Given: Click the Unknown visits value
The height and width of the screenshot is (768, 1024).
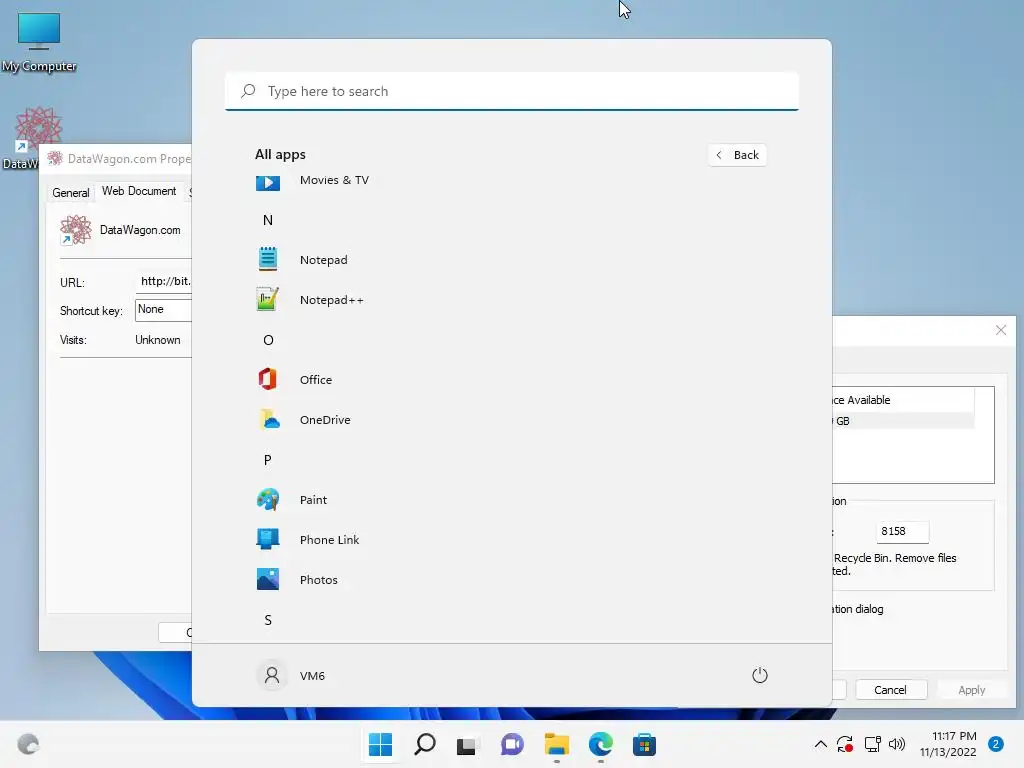Looking at the screenshot, I should [157, 340].
